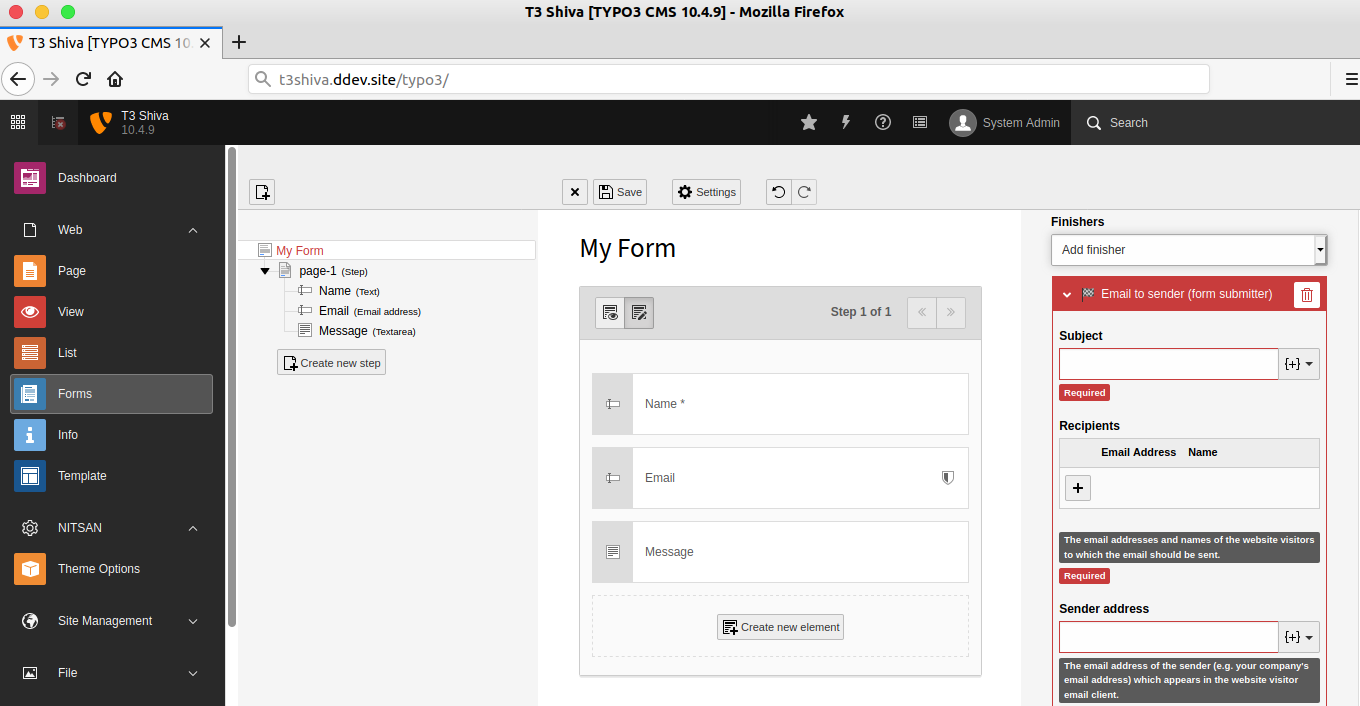Screen dimensions: 1360x706
Task: Create a new form via the toolbar icon
Action: click(x=262, y=191)
